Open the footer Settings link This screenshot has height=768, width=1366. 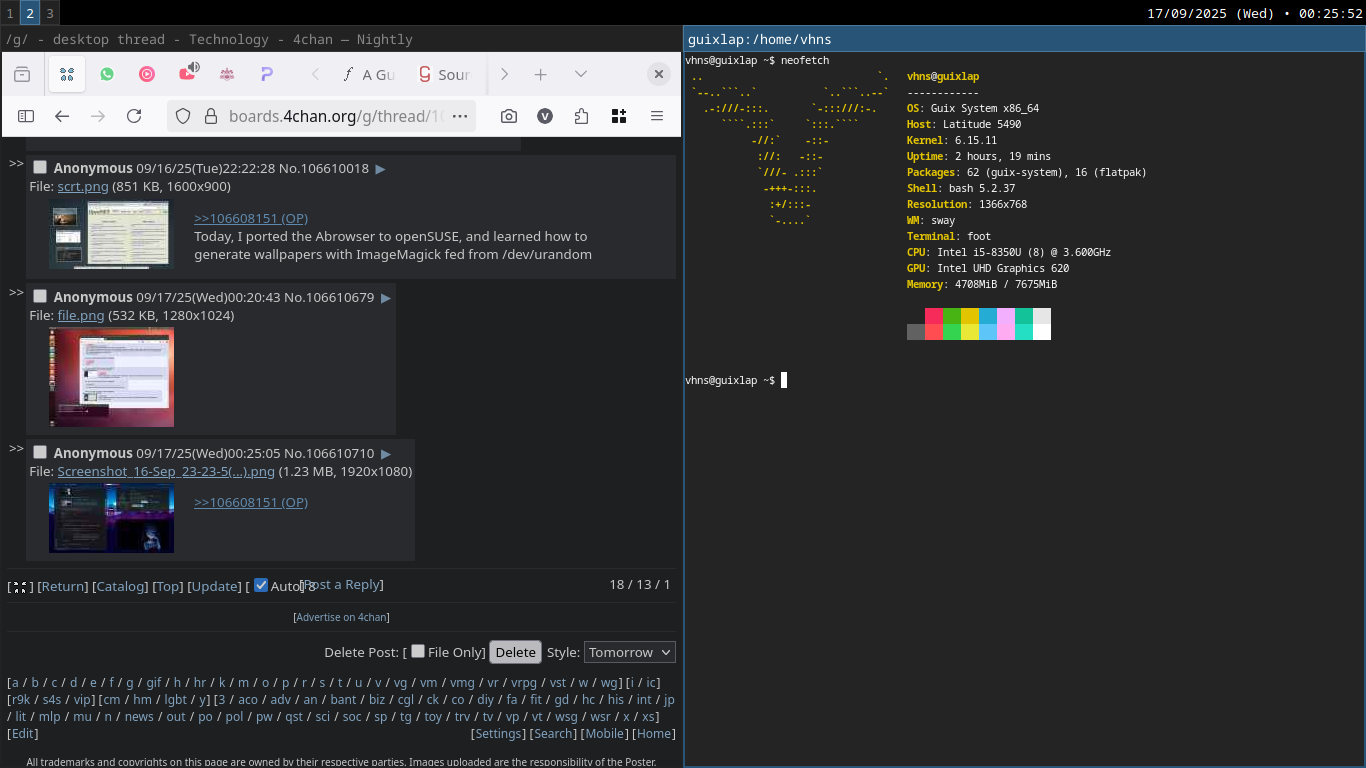pyautogui.click(x=498, y=734)
